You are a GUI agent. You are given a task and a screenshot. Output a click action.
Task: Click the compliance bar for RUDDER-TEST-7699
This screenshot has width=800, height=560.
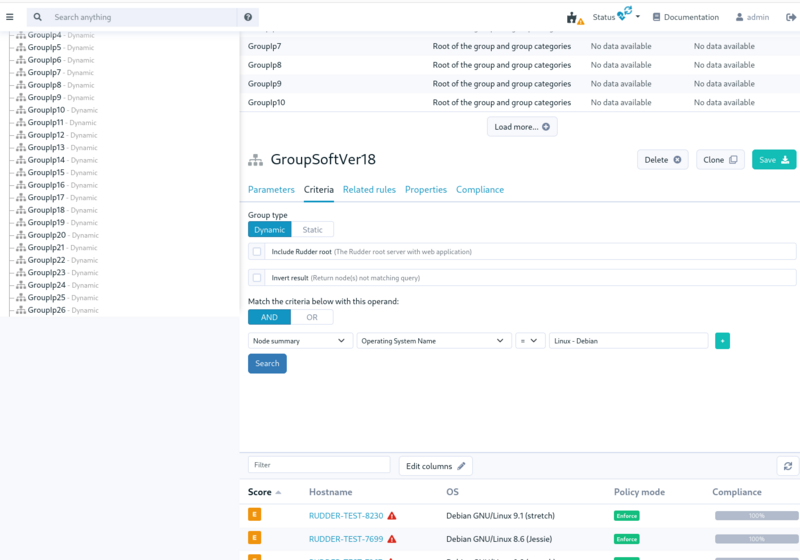pyautogui.click(x=757, y=539)
